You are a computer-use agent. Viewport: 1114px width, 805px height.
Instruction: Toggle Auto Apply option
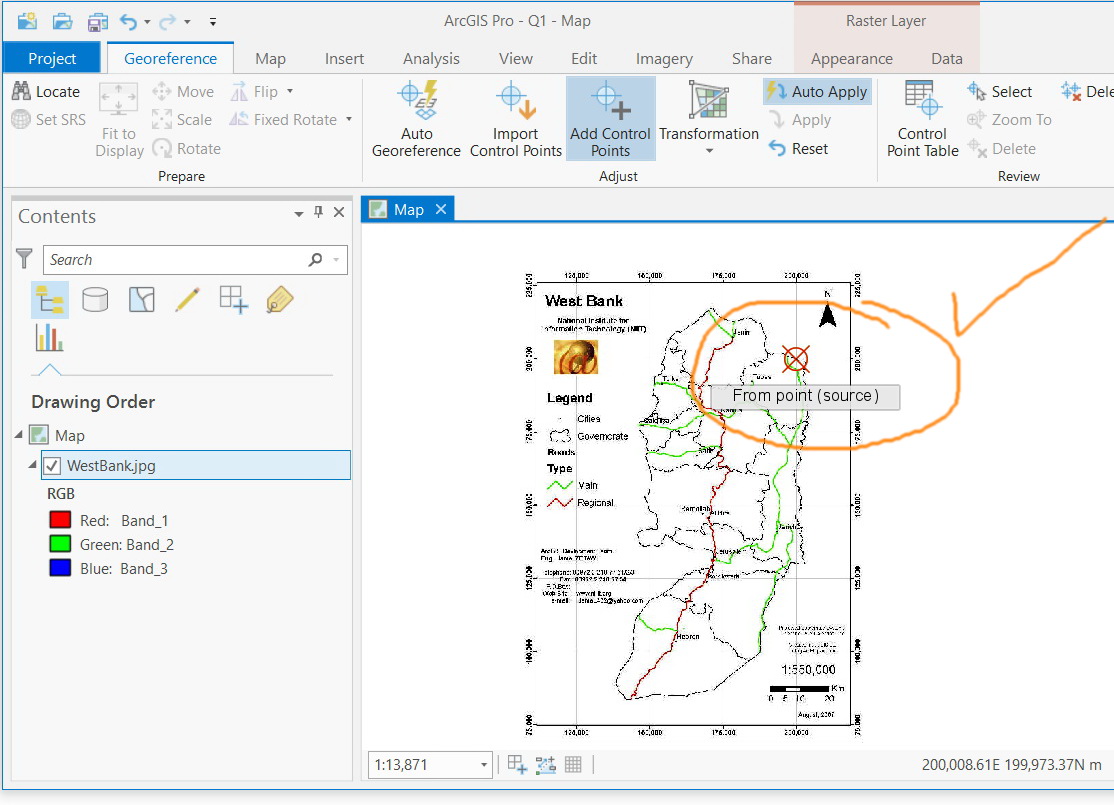pyautogui.click(x=817, y=92)
